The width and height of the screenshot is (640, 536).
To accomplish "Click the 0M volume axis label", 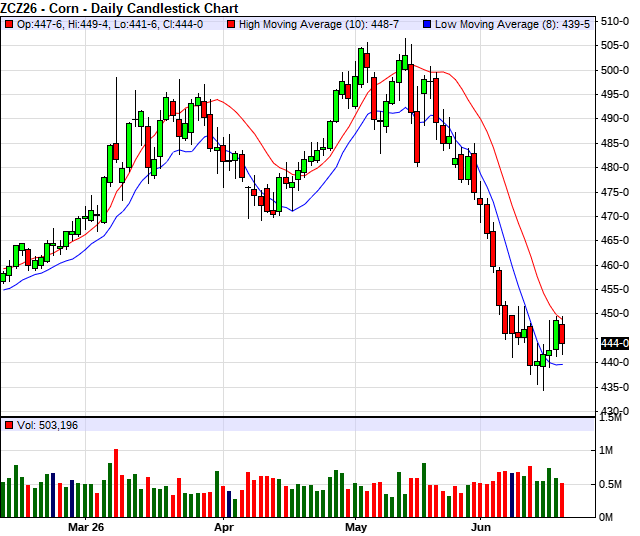I will pos(606,518).
